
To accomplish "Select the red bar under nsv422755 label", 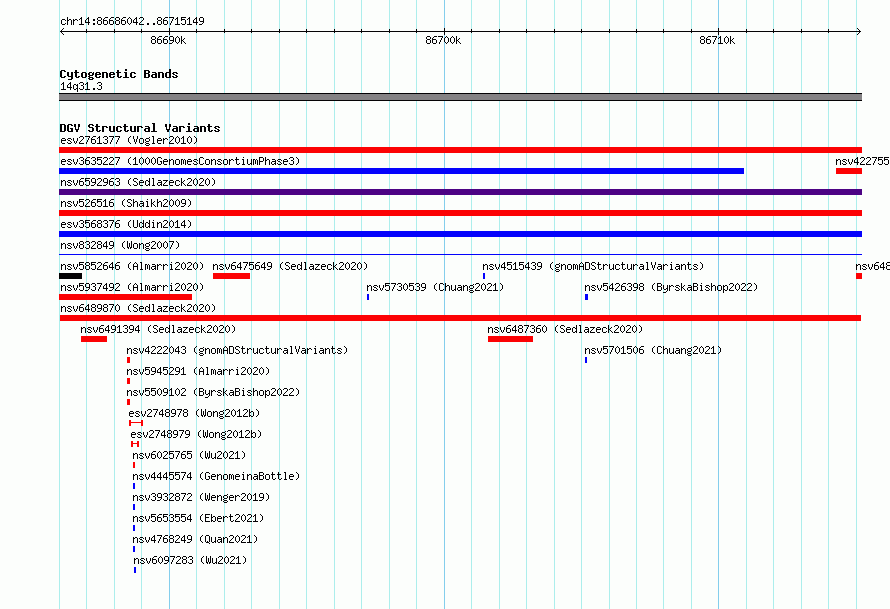I will (x=849, y=171).
